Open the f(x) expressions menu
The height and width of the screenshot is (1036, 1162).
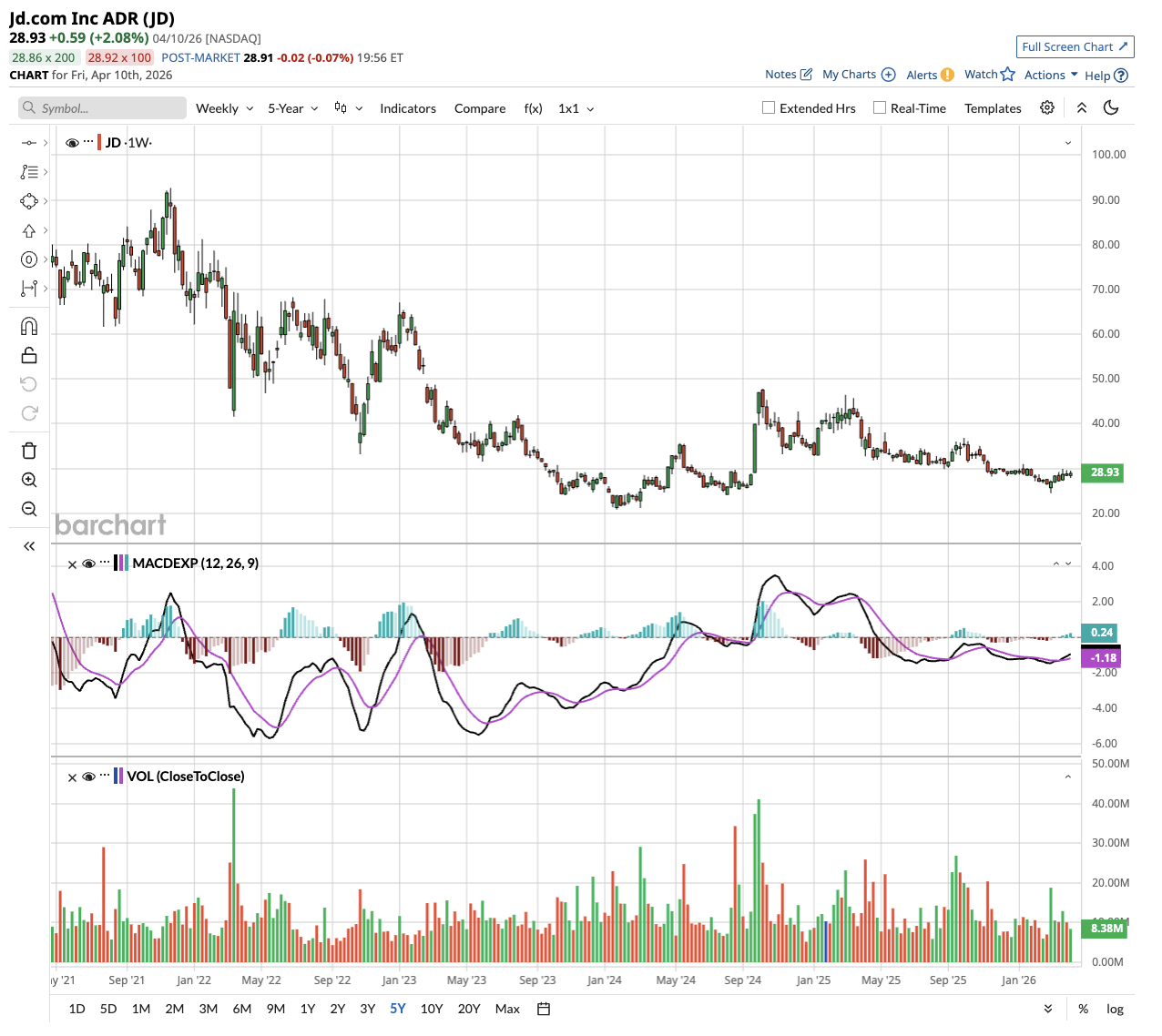click(x=534, y=108)
